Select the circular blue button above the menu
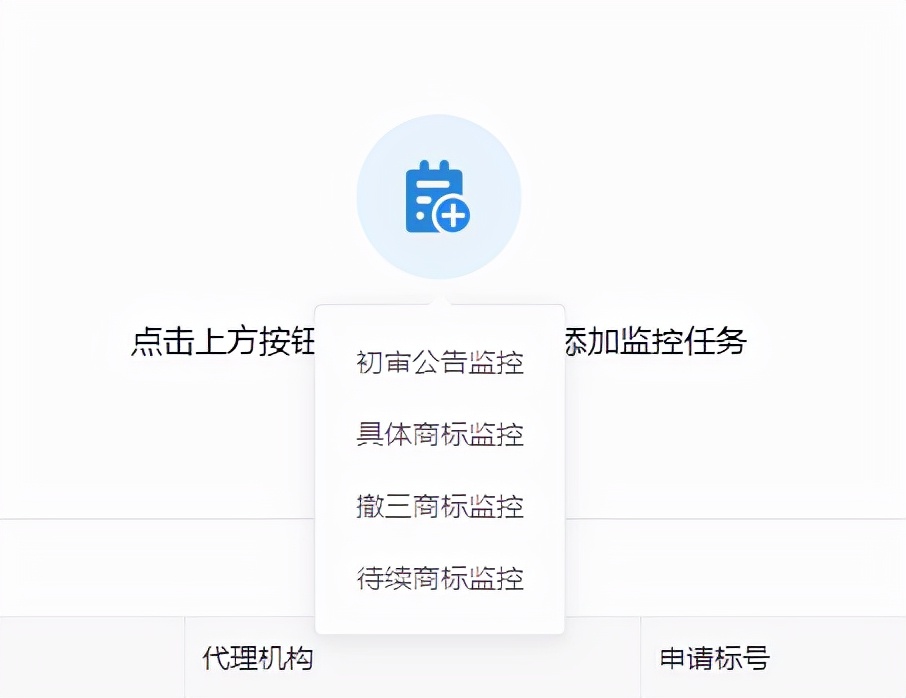This screenshot has width=906, height=698. [x=438, y=196]
